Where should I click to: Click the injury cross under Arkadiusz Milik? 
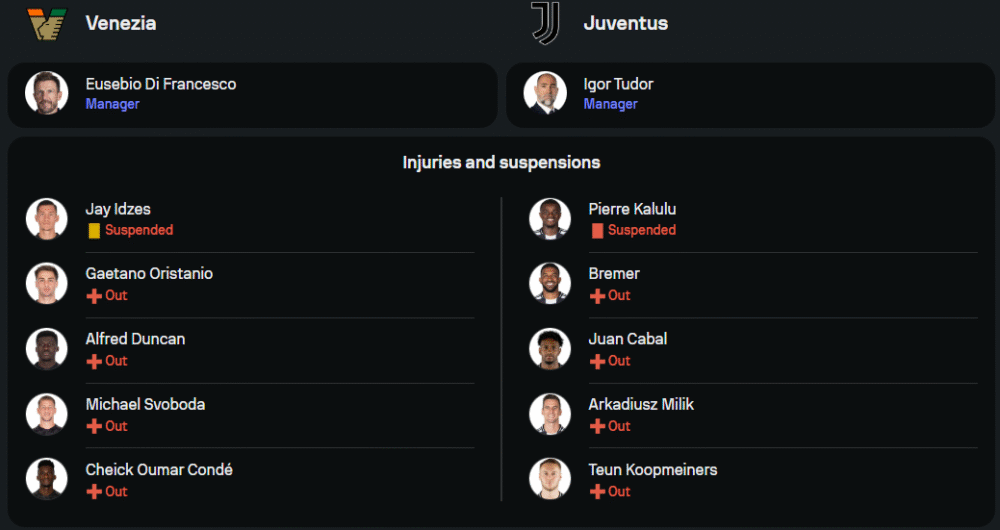597,426
